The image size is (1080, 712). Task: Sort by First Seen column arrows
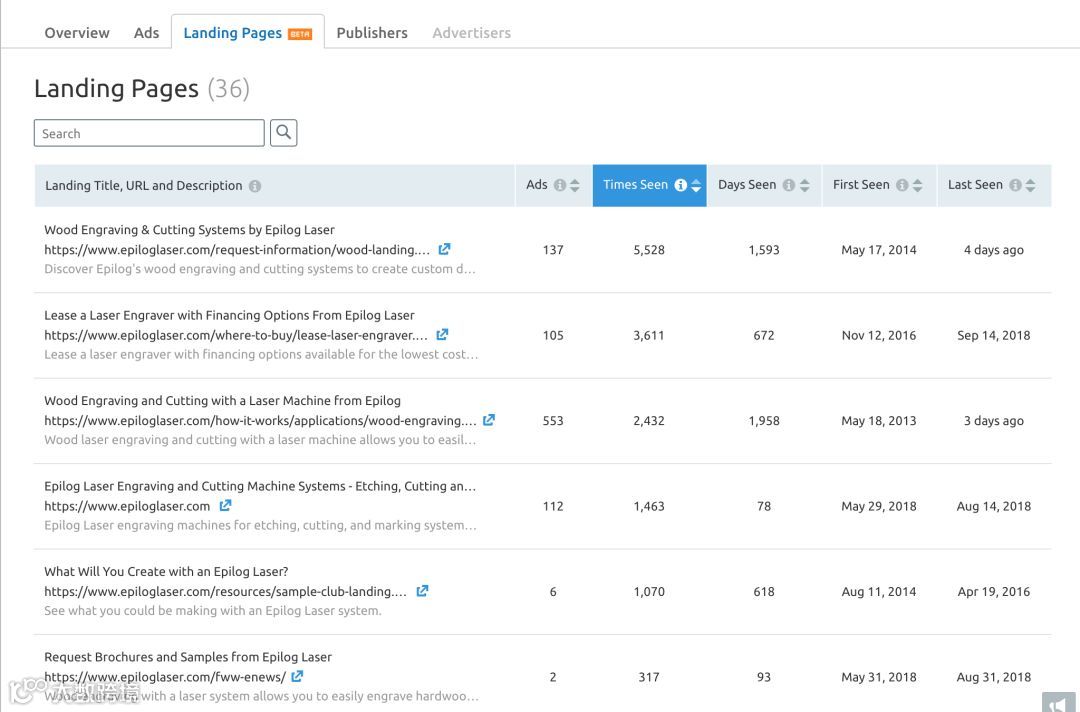917,185
